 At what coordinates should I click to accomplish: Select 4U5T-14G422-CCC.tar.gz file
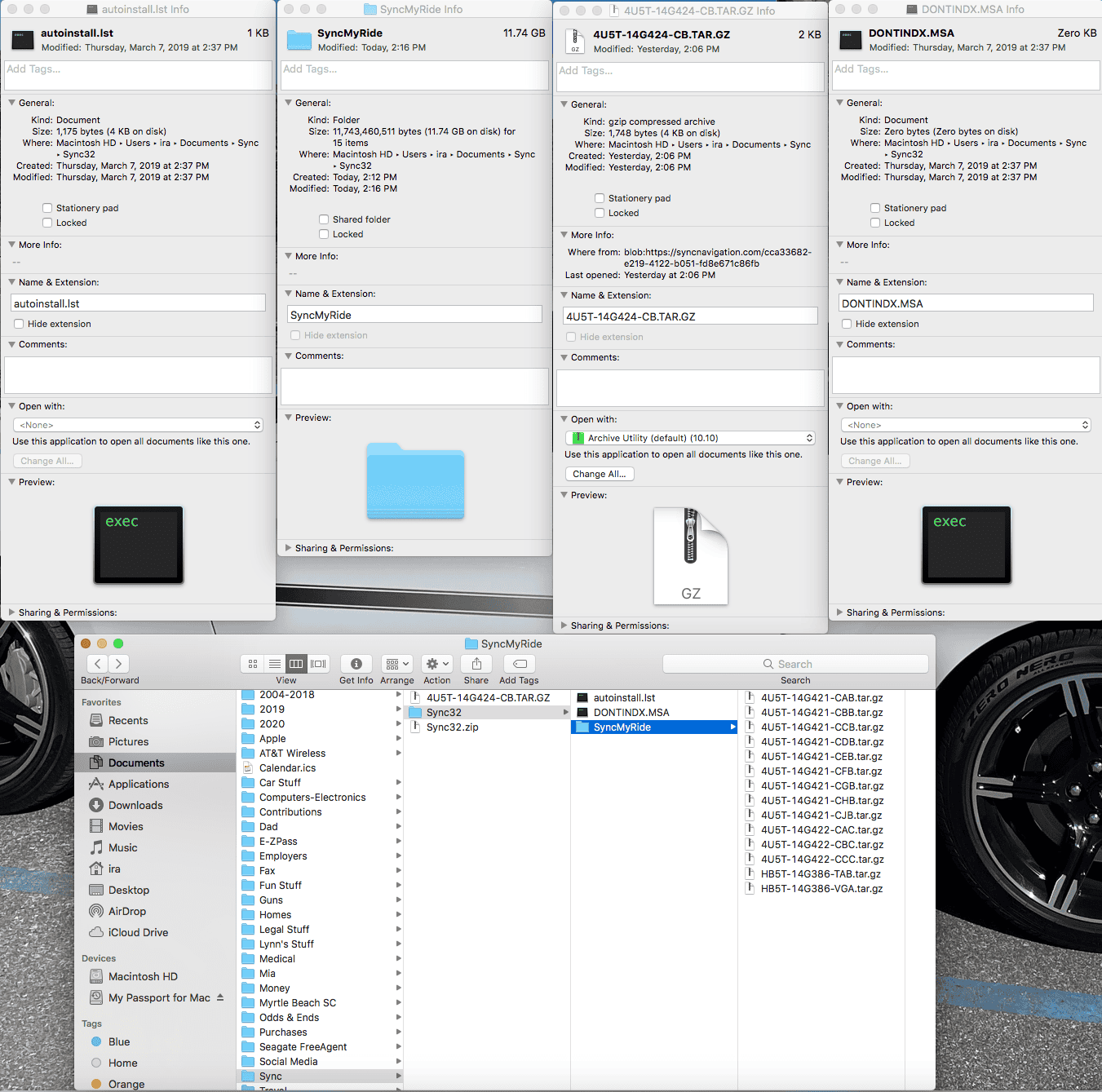pyautogui.click(x=822, y=859)
